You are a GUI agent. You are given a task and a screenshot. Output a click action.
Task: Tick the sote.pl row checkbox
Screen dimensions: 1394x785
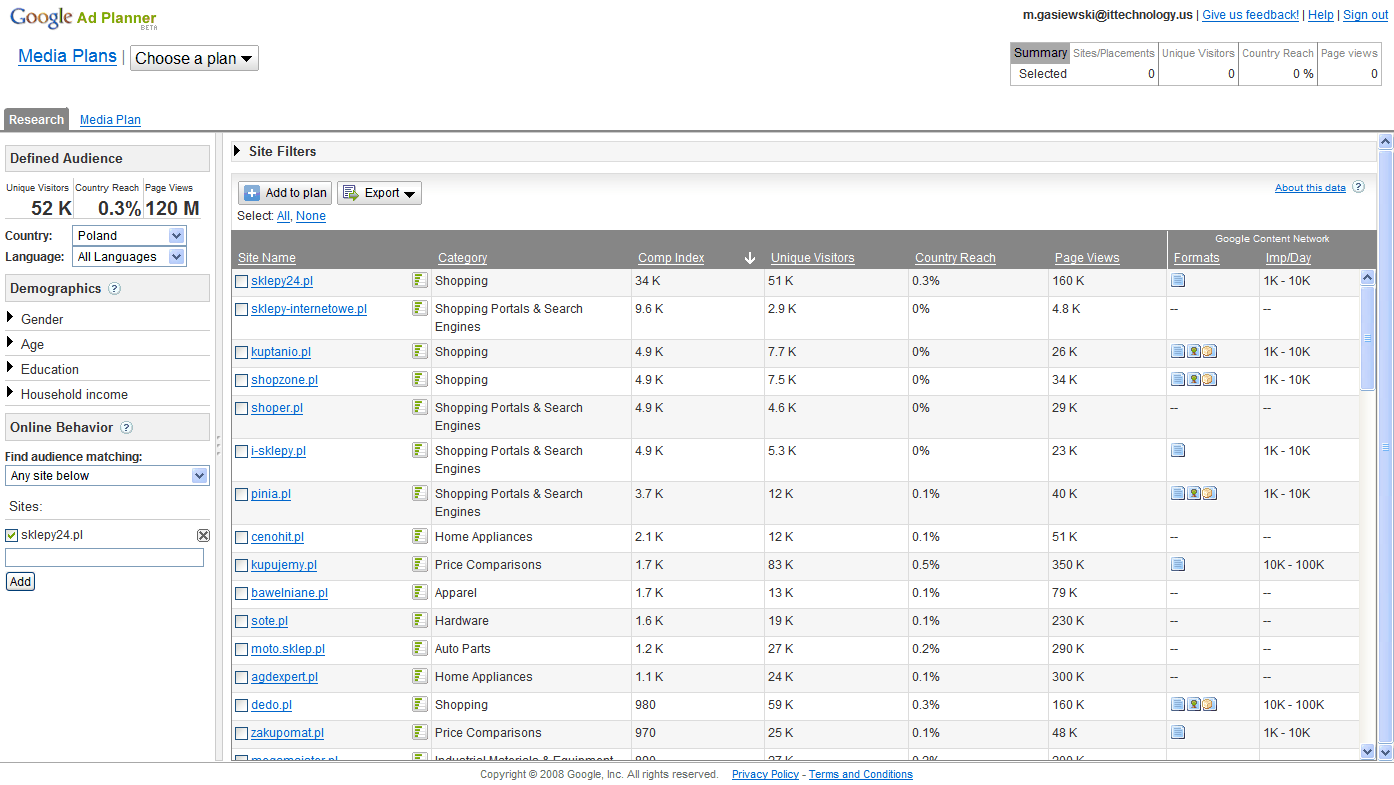[241, 622]
